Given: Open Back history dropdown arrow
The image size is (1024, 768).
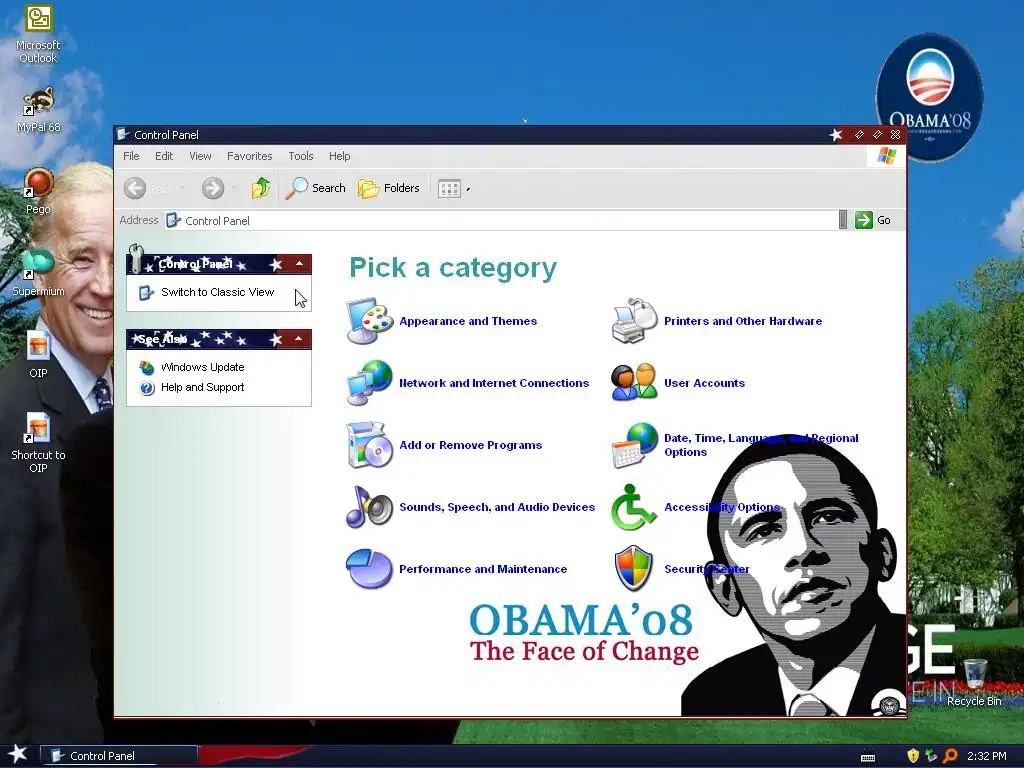Looking at the screenshot, I should (182, 188).
